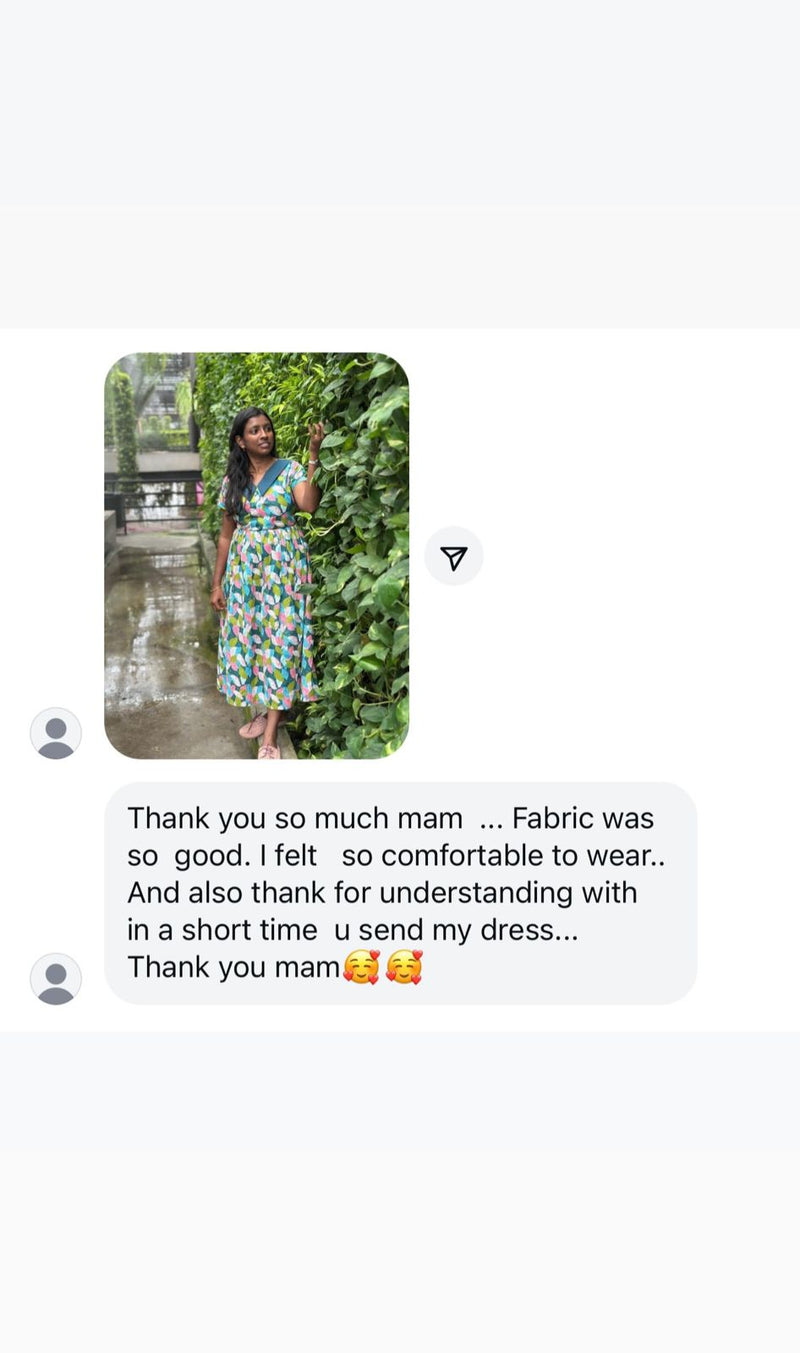Tap the first smiling hearts emoji
This screenshot has height=1353, width=800.
pos(361,967)
